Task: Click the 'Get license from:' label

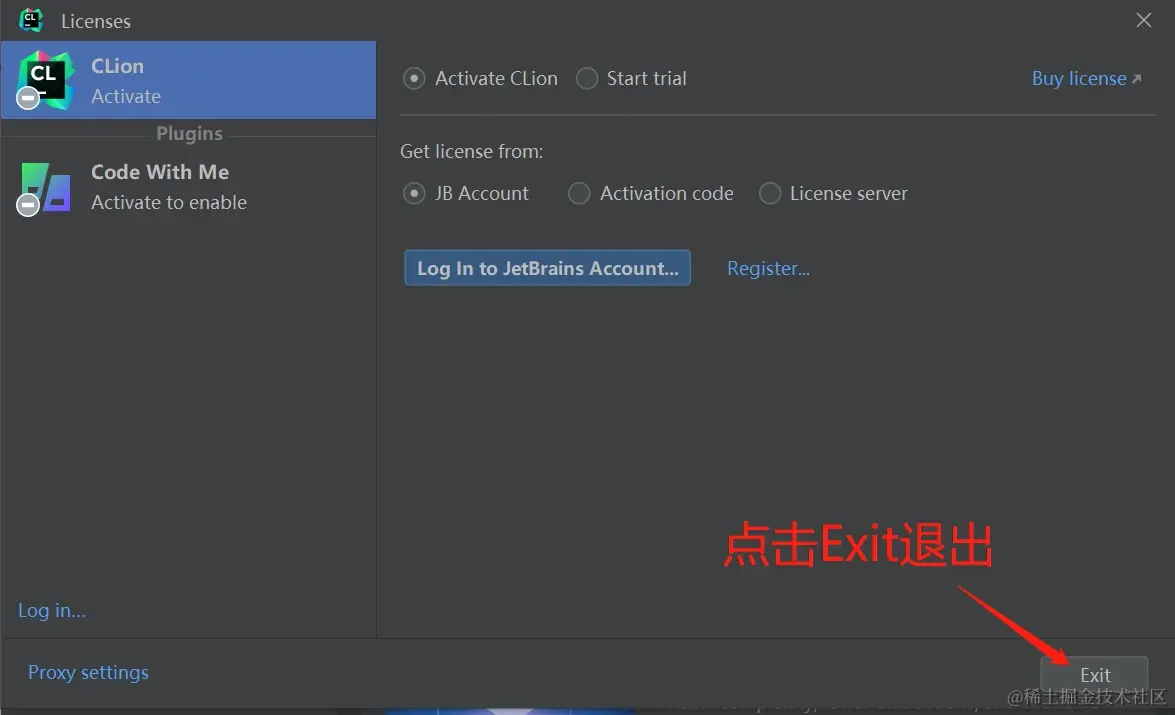Action: point(471,151)
